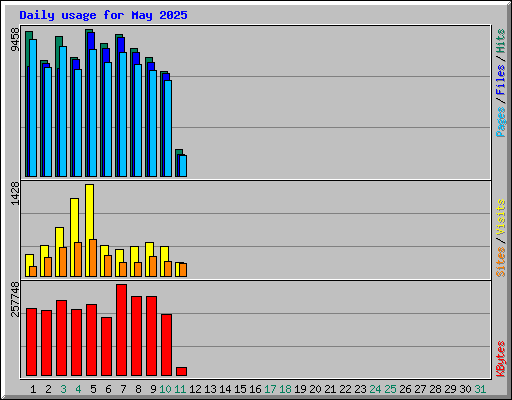Click the blue 'Files' legend label

(501, 80)
